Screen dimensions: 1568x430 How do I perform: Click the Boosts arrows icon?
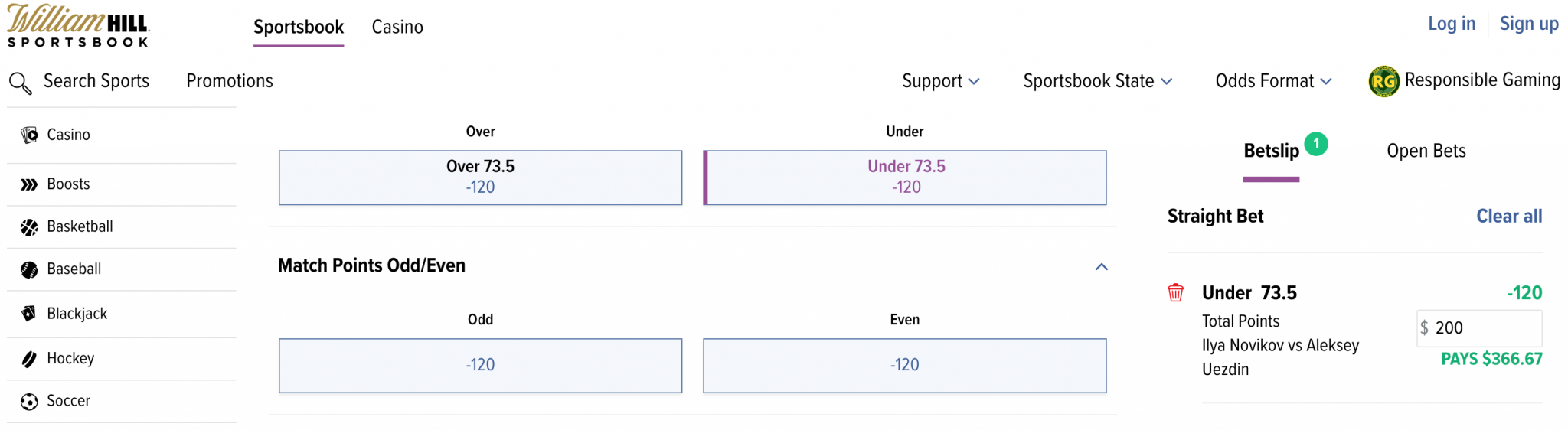[29, 184]
